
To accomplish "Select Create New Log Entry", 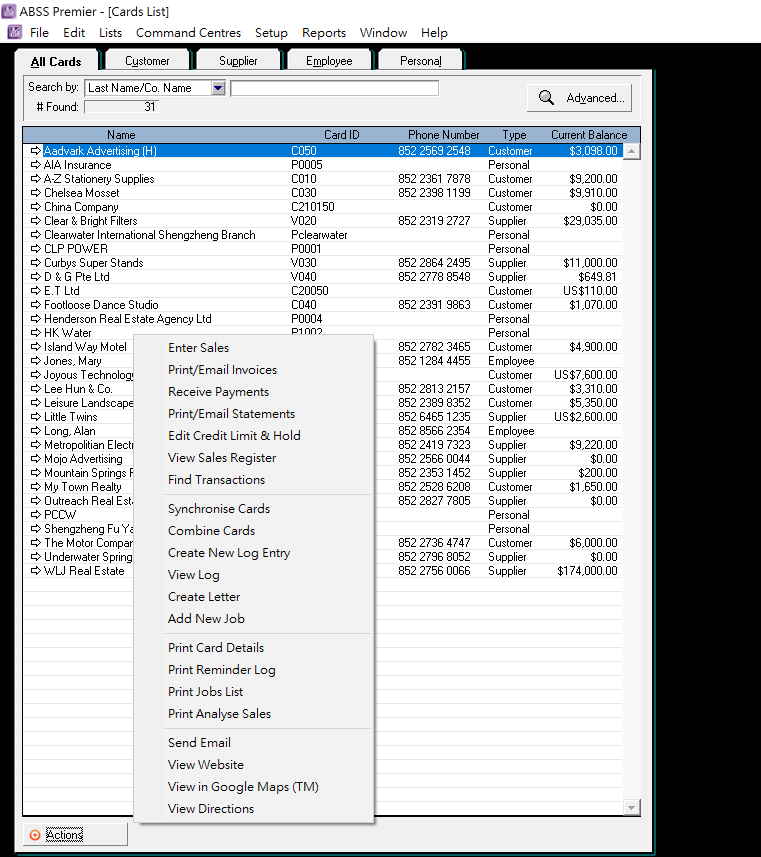I will [229, 553].
